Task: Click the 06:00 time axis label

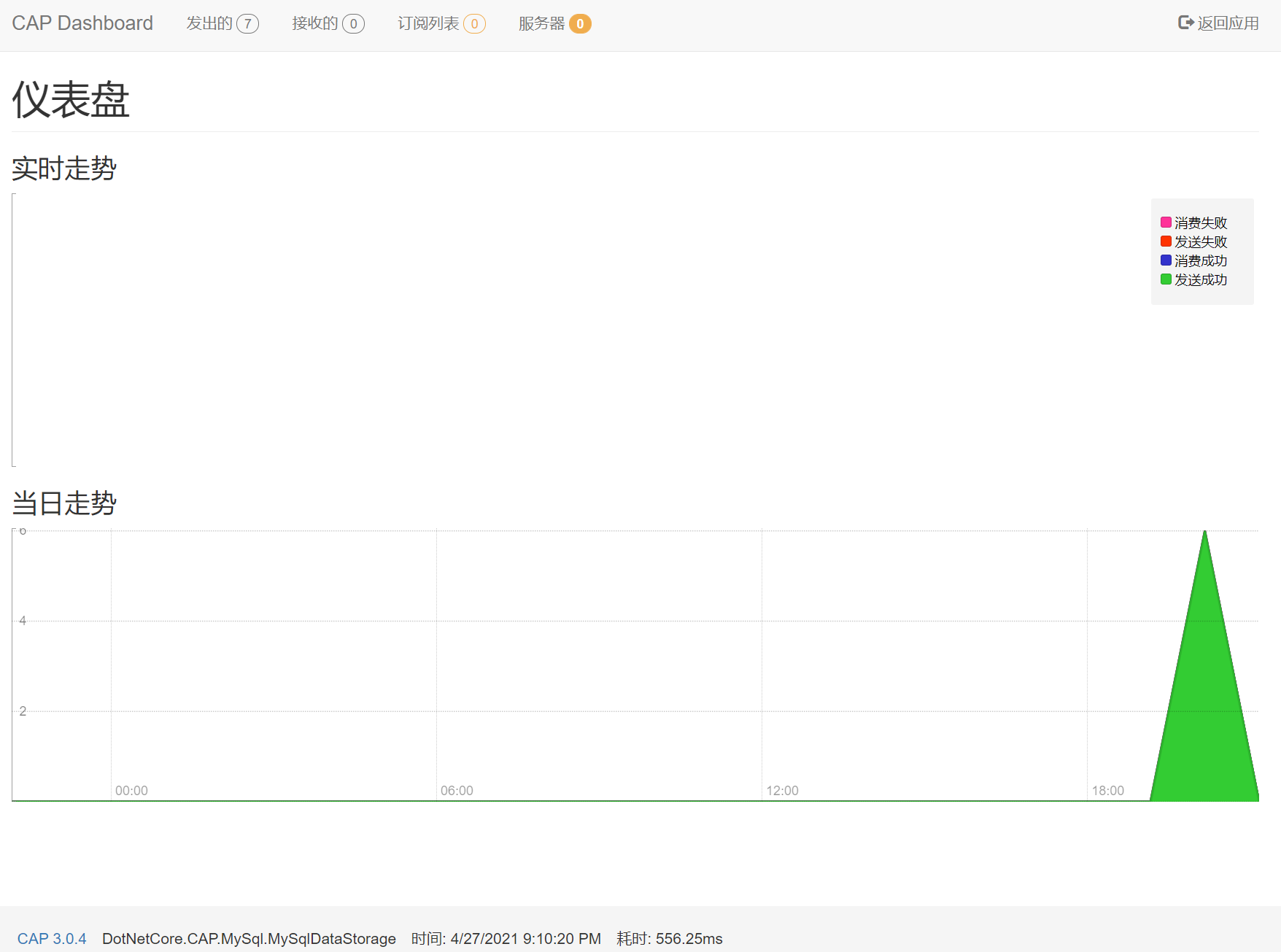Action: coord(457,791)
